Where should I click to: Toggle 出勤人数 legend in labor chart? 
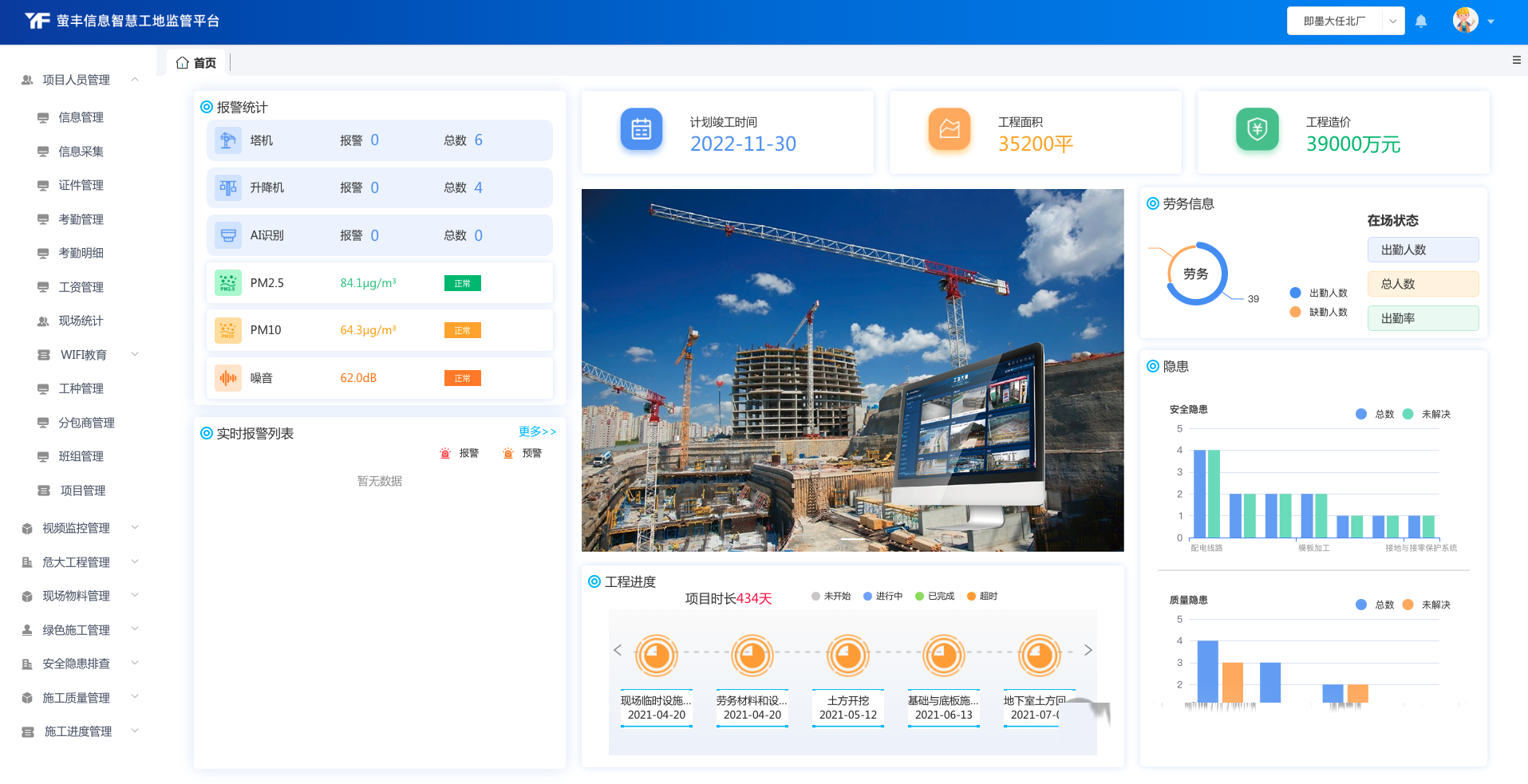pyautogui.click(x=1319, y=293)
